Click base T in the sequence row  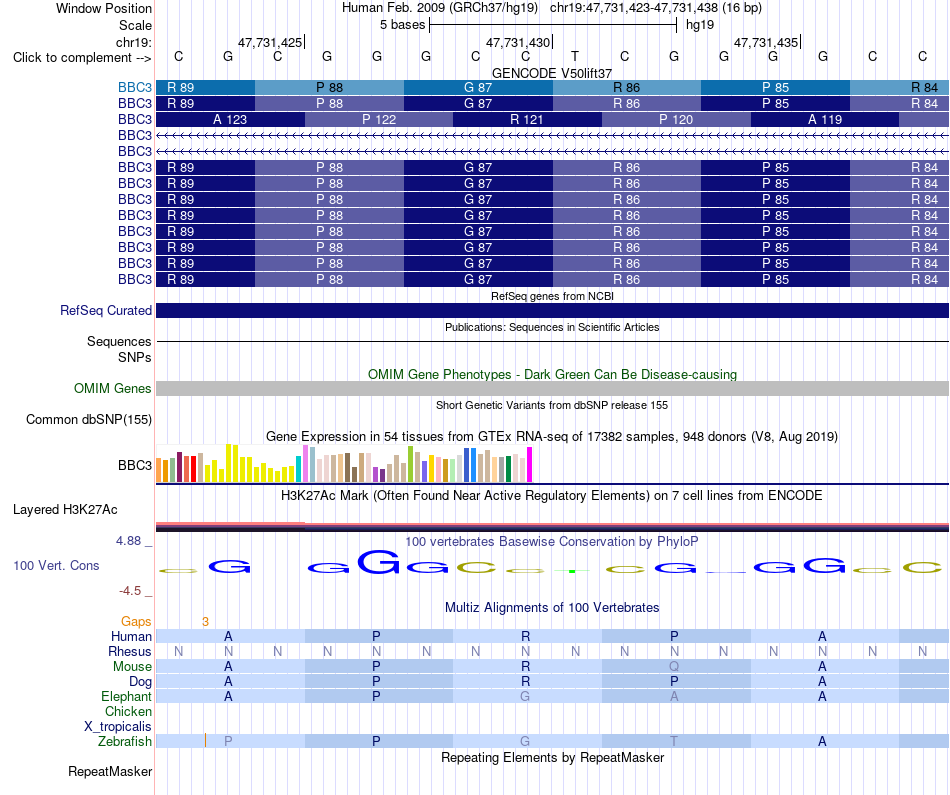(x=575, y=56)
